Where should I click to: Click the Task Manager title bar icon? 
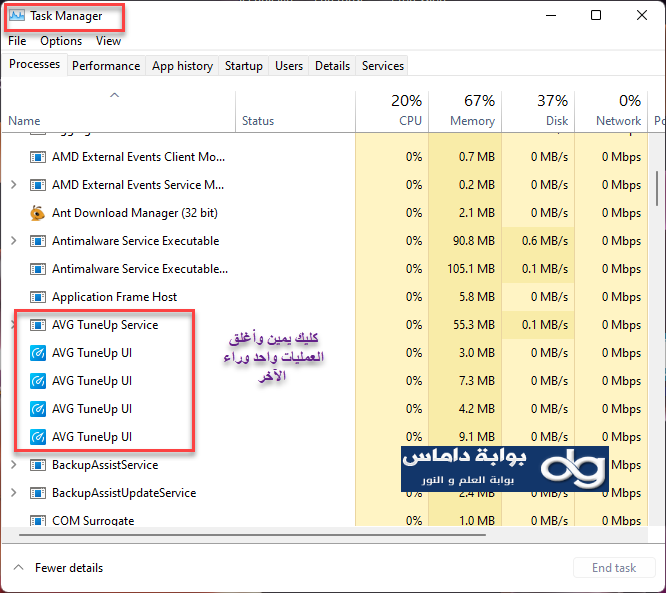pos(17,16)
